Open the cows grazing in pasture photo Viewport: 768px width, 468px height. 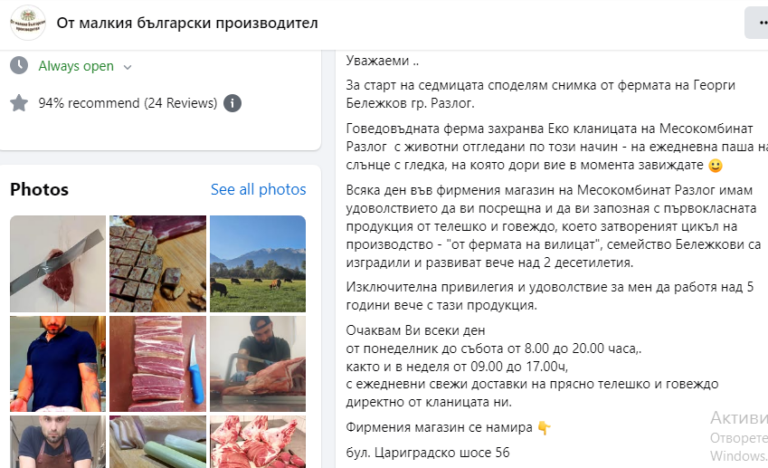click(x=258, y=264)
